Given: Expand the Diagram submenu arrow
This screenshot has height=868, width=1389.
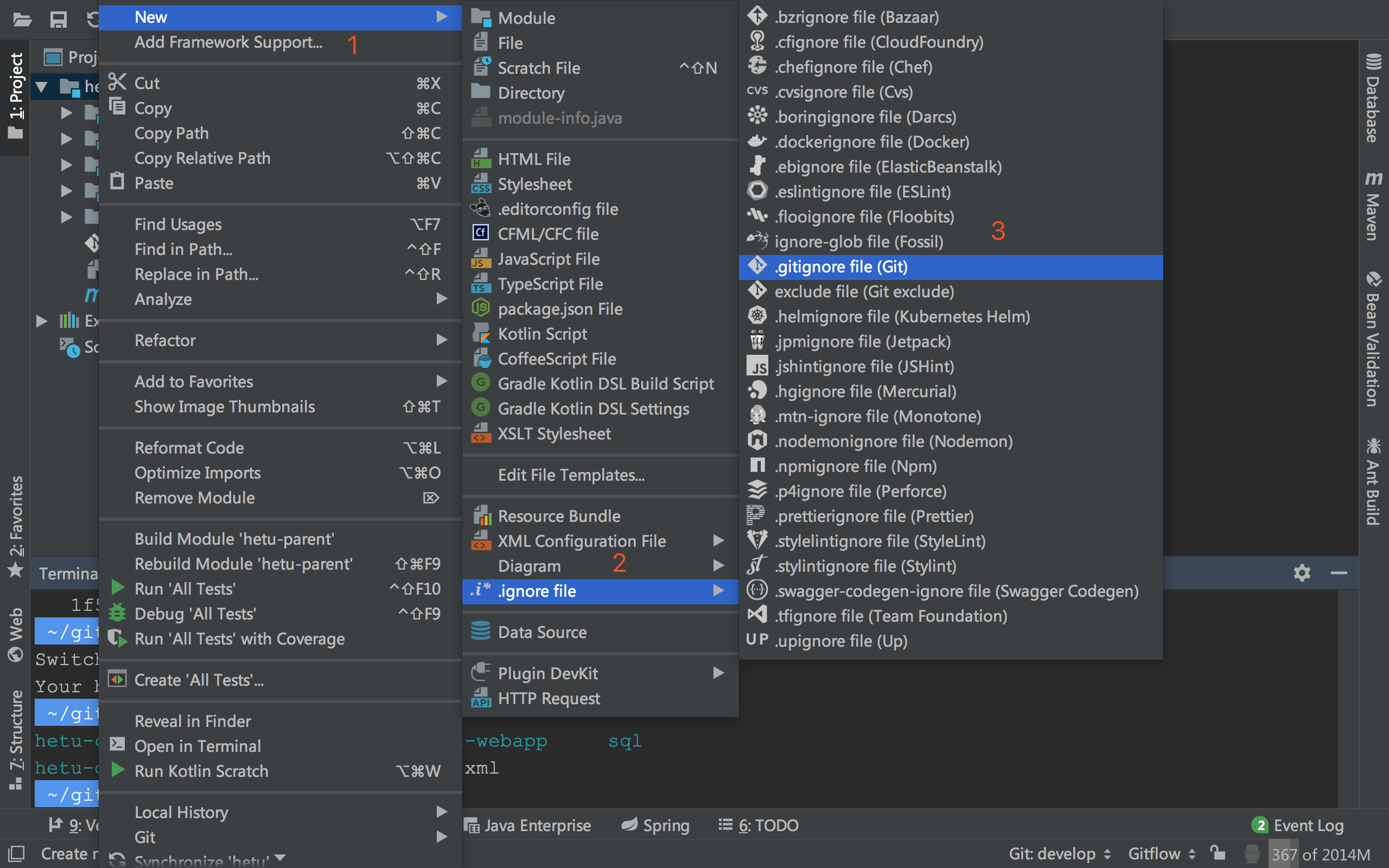Looking at the screenshot, I should point(718,565).
